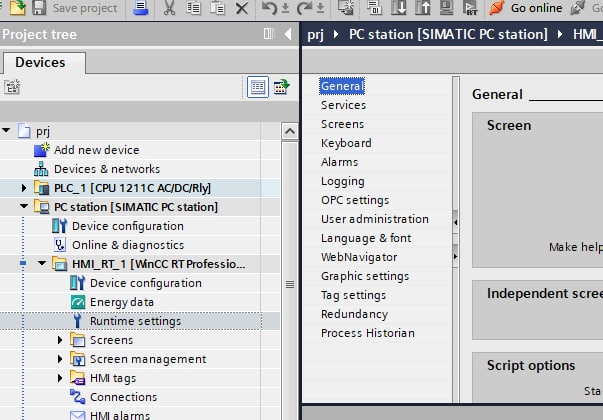Image resolution: width=603 pixels, height=420 pixels.
Task: Toggle the overview table icon in Devices toolbar
Action: 258,87
